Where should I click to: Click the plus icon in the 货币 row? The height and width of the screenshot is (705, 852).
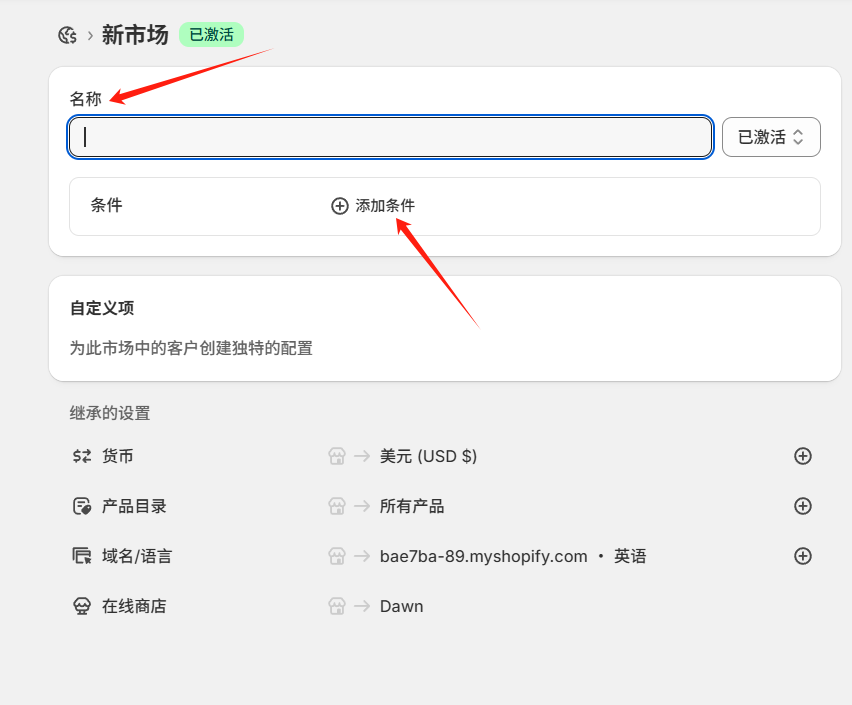[x=803, y=456]
